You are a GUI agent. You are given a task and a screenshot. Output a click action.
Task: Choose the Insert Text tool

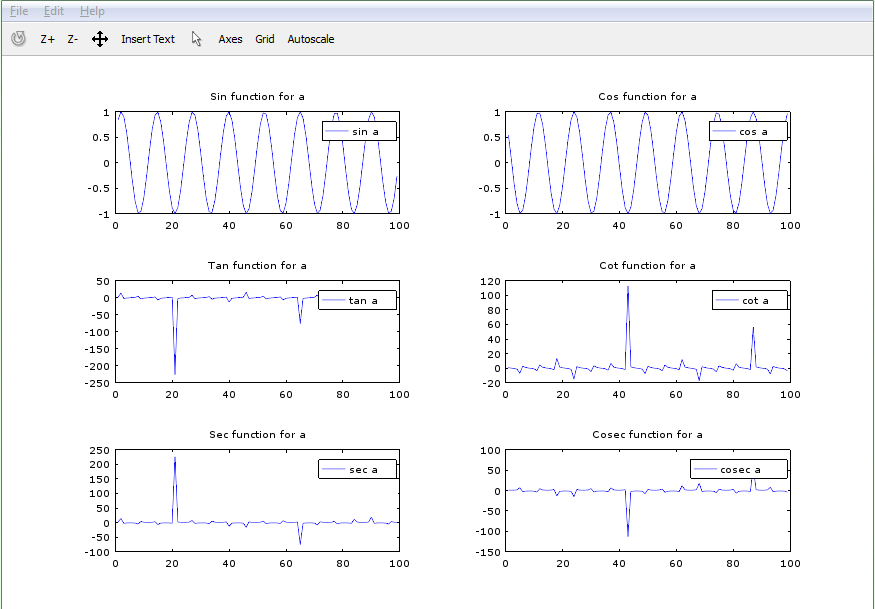pos(148,39)
